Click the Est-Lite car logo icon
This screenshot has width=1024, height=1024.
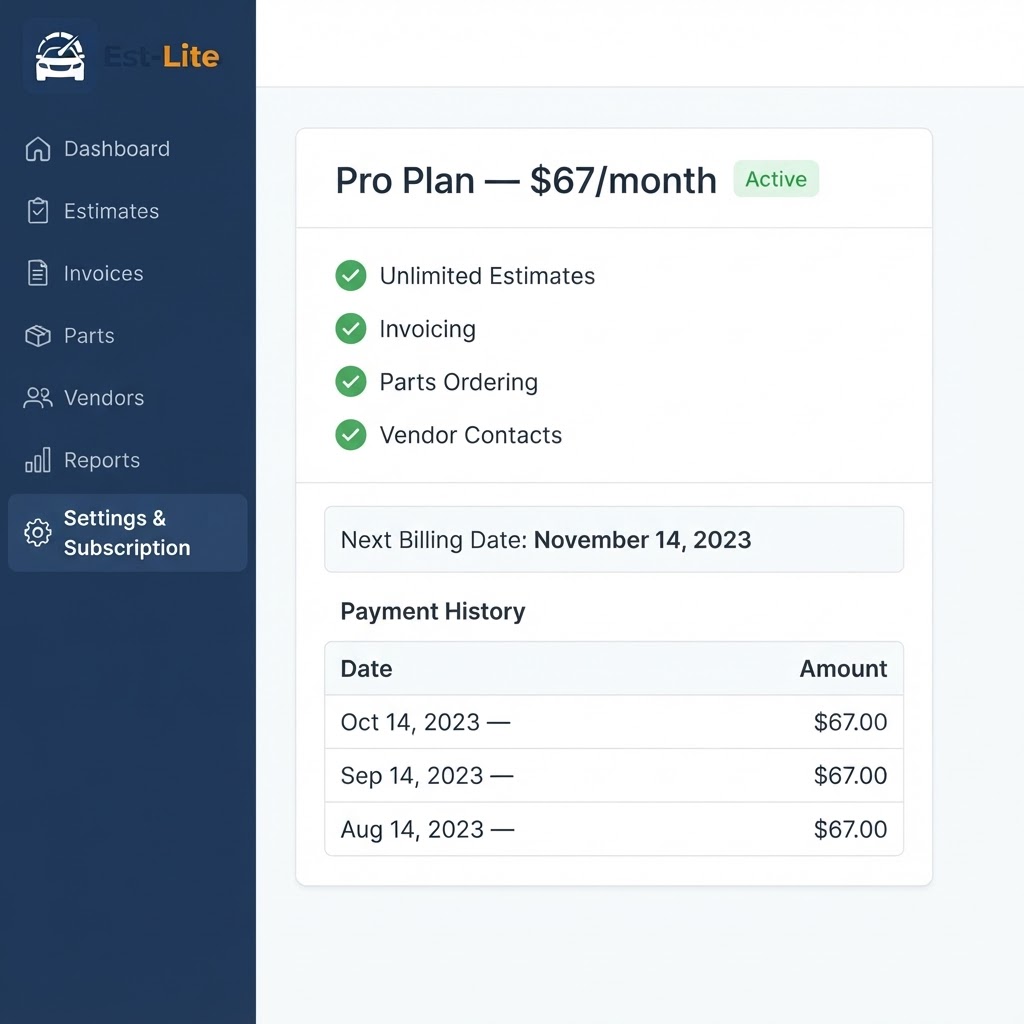click(x=60, y=57)
